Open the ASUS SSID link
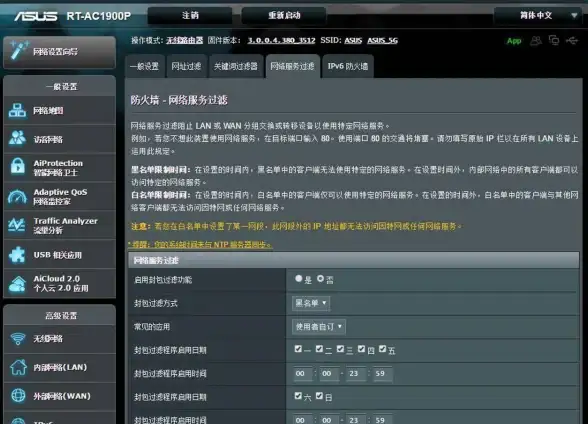 [x=353, y=40]
